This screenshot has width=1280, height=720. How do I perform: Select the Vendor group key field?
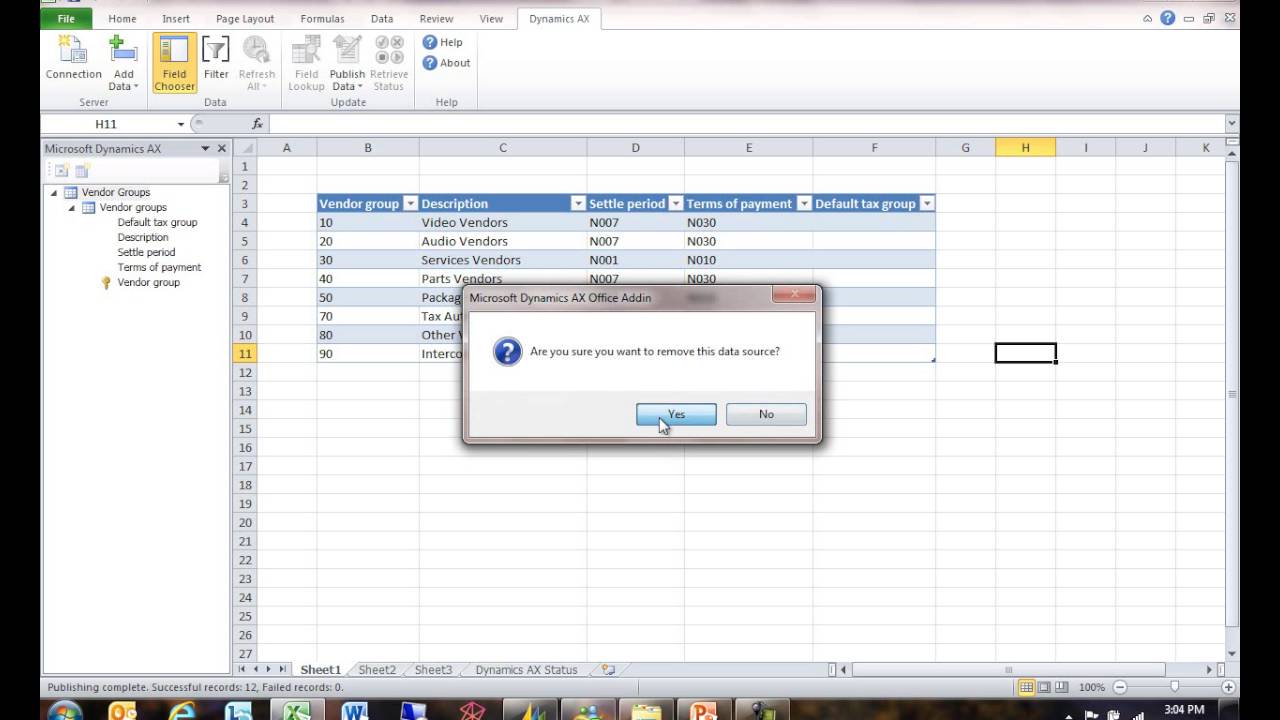click(148, 282)
